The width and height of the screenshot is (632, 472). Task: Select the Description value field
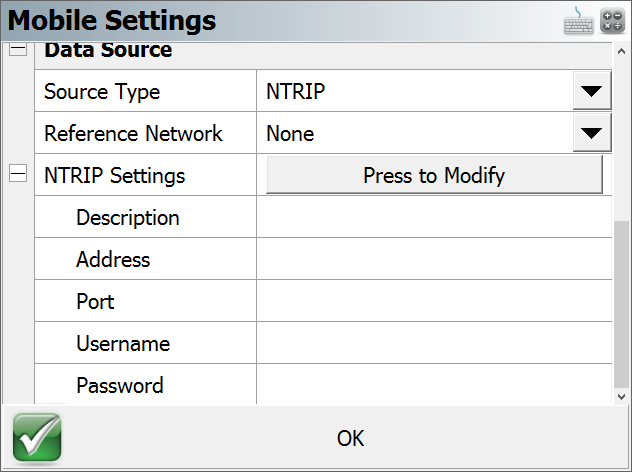[434, 217]
